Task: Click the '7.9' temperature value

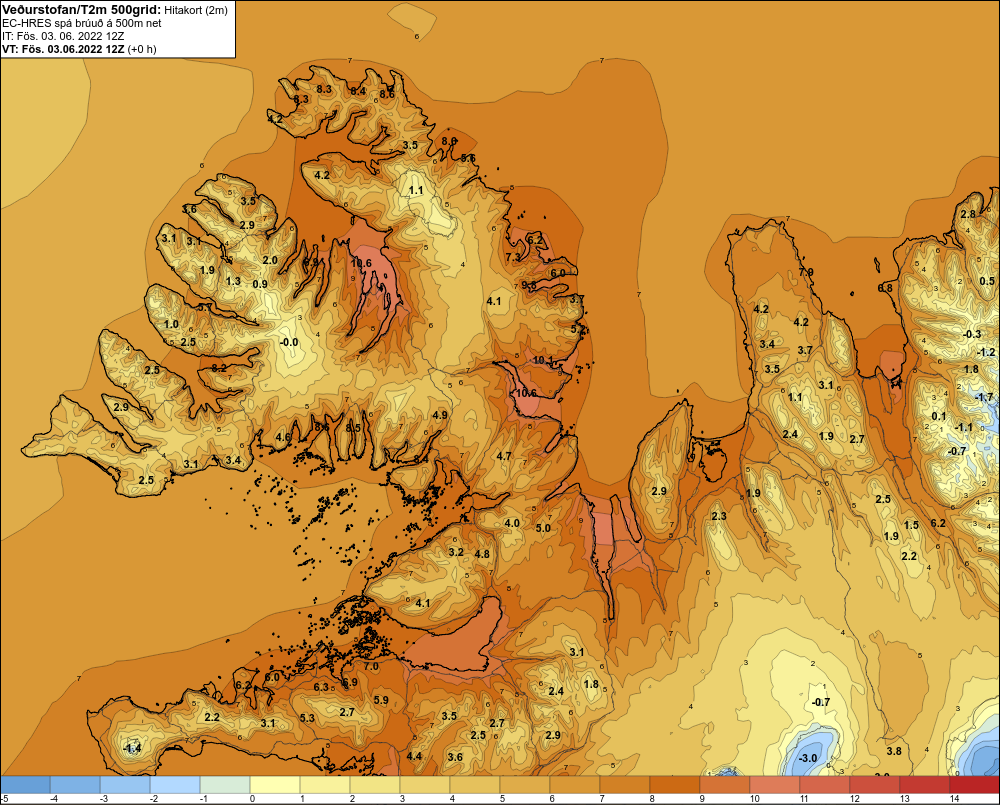Action: coord(806,272)
